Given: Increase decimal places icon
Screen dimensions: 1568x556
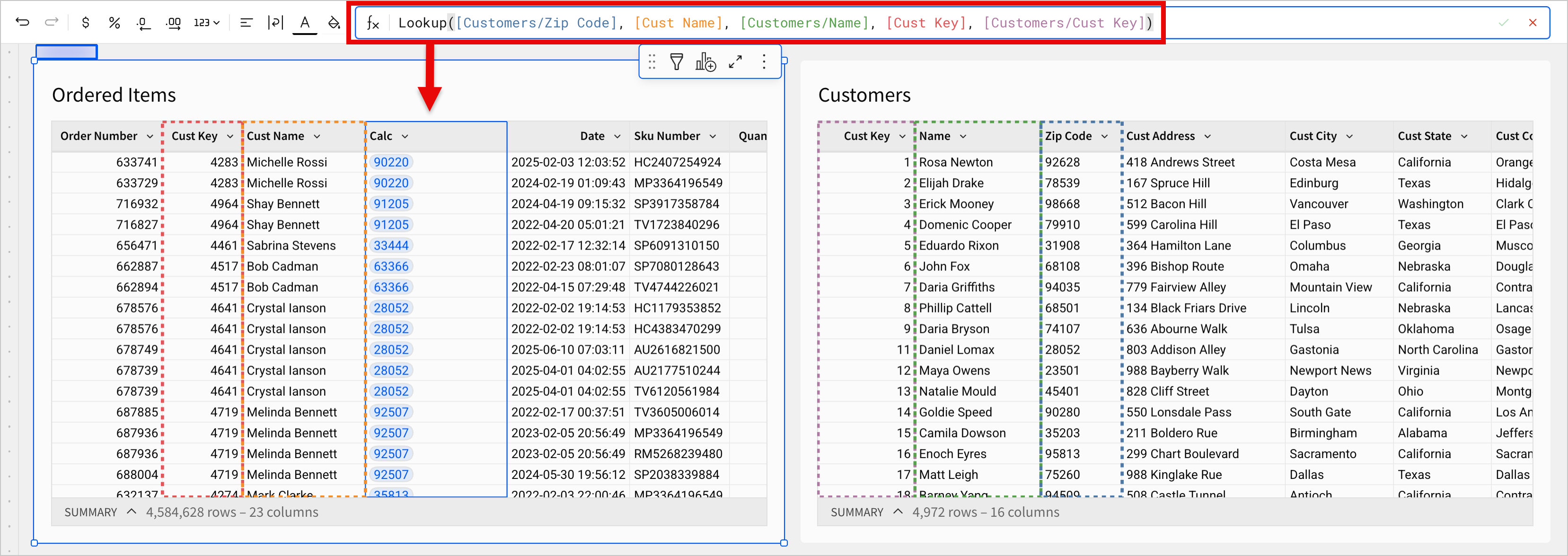Looking at the screenshot, I should click(x=174, y=23).
